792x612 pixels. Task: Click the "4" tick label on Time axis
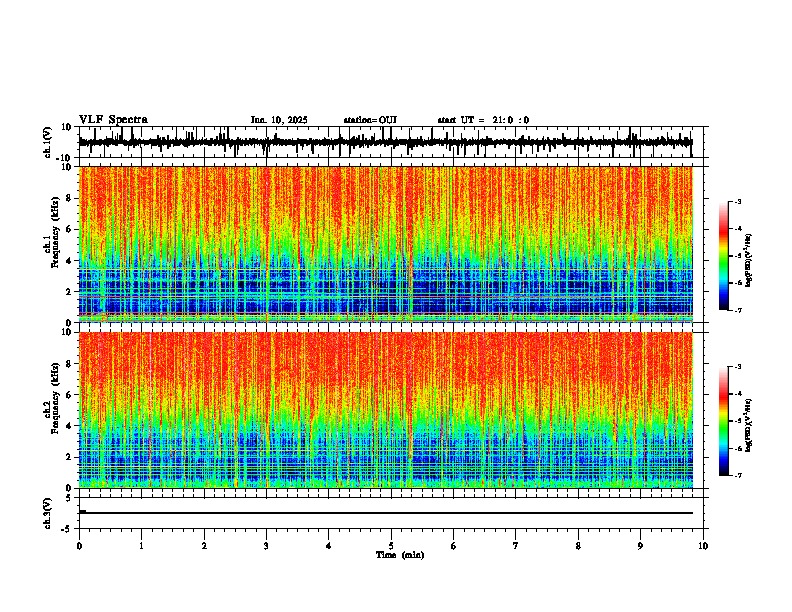point(329,546)
